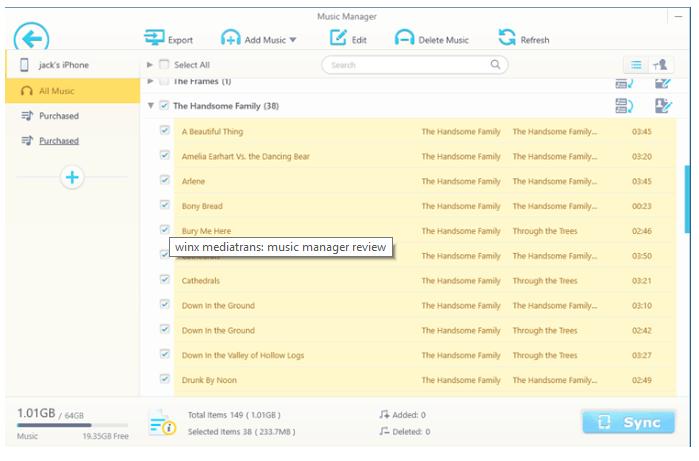699x461 pixels.
Task: Click the Edit pencil icon
Action: pyautogui.click(x=338, y=37)
